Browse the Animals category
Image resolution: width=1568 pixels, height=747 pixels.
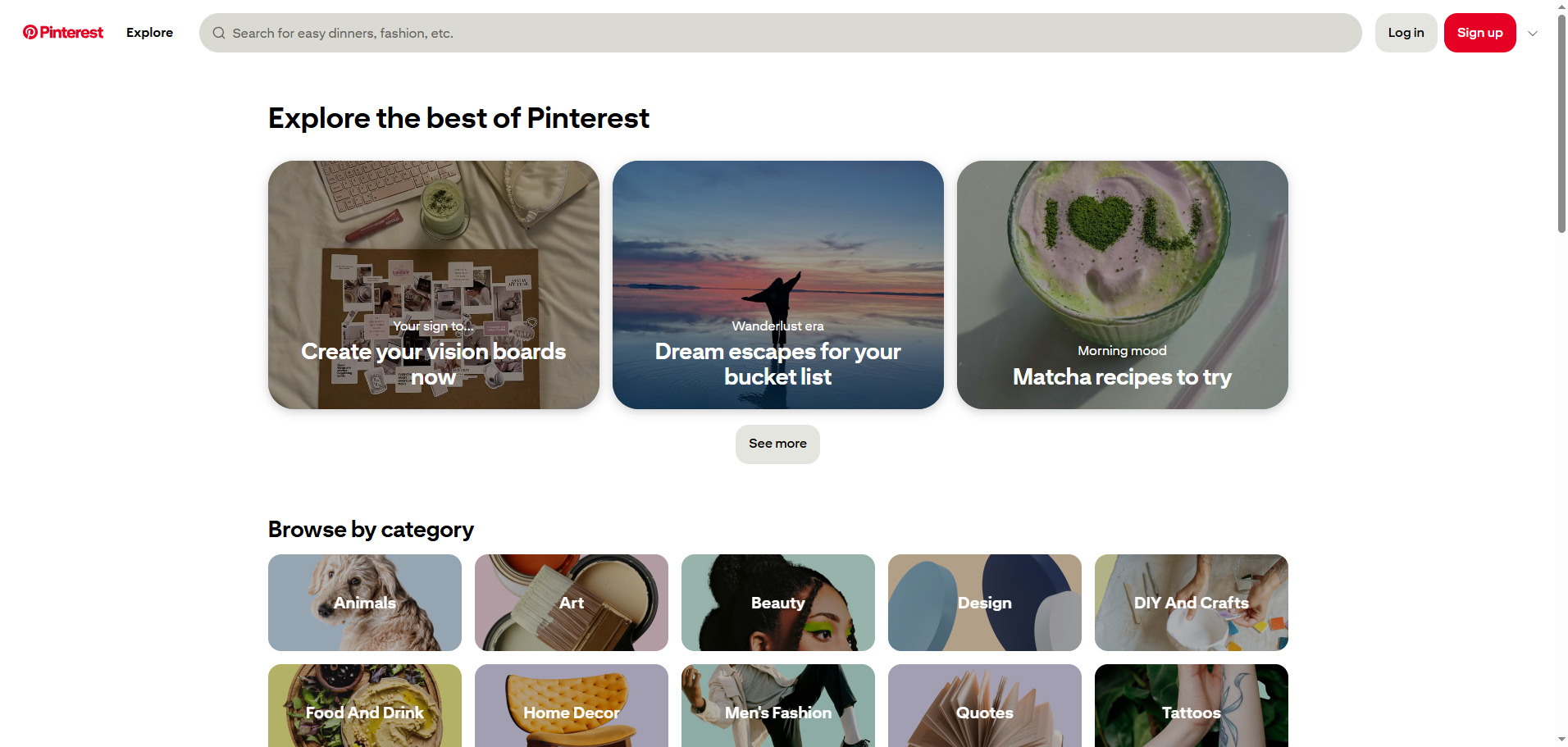pyautogui.click(x=364, y=603)
